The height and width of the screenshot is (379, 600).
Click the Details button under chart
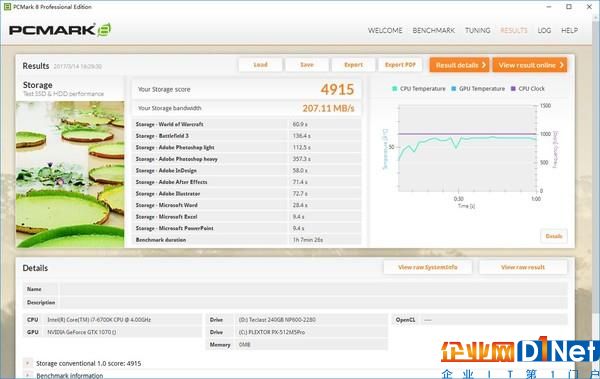[554, 236]
